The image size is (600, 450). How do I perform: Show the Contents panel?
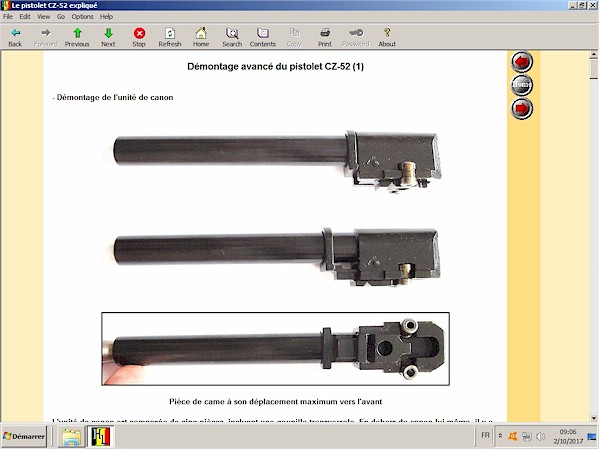(263, 37)
